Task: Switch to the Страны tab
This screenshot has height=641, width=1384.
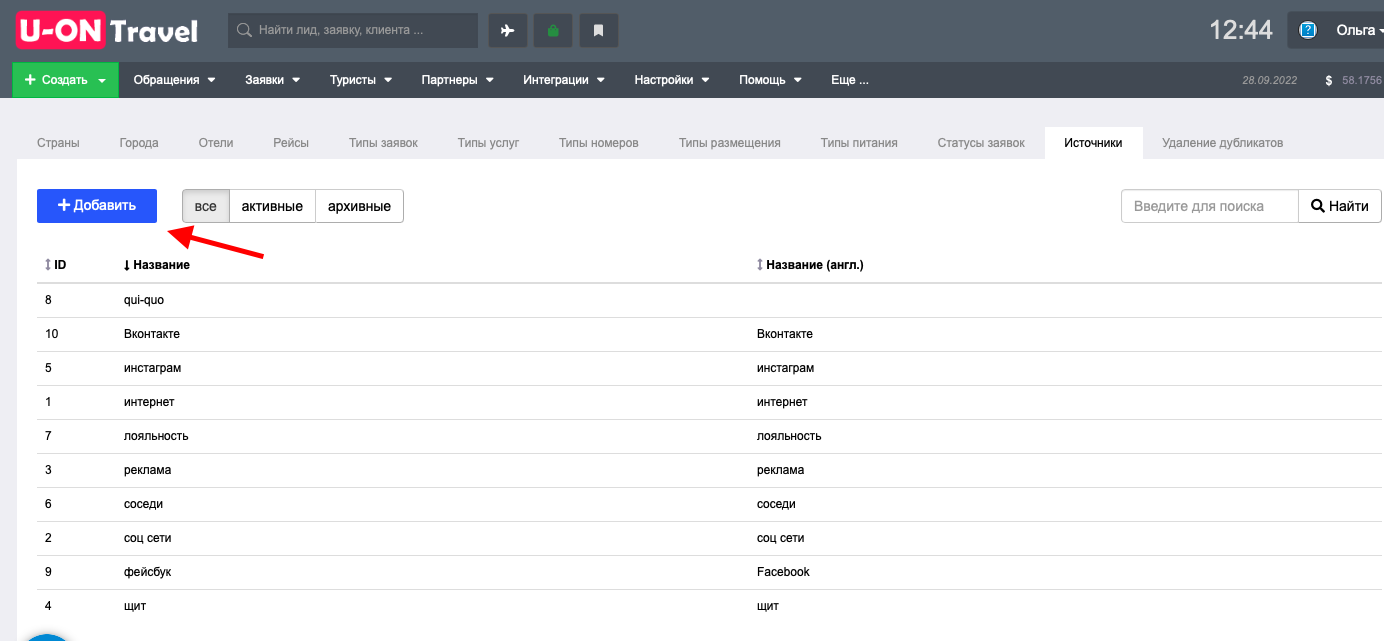Action: 58,143
